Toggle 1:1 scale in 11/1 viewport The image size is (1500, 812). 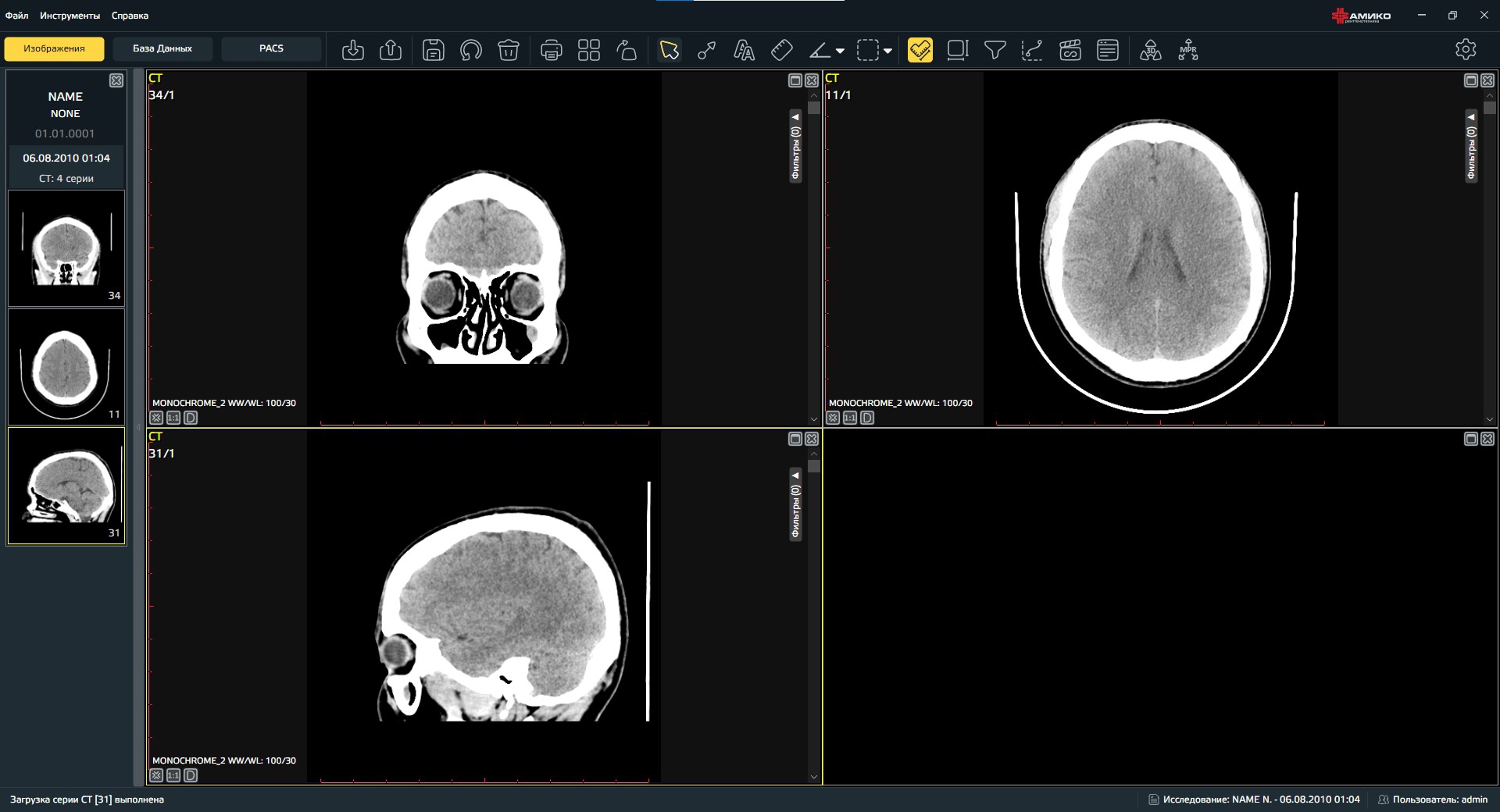pyautogui.click(x=850, y=418)
